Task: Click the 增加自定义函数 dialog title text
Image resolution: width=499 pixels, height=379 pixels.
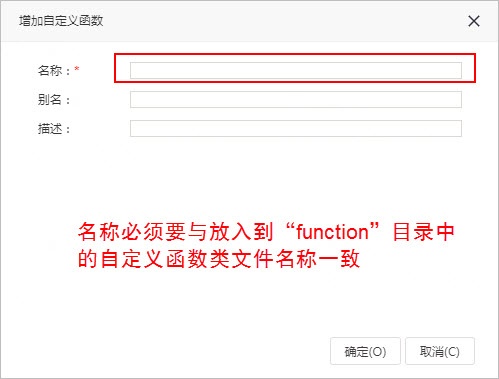Action: [x=61, y=21]
